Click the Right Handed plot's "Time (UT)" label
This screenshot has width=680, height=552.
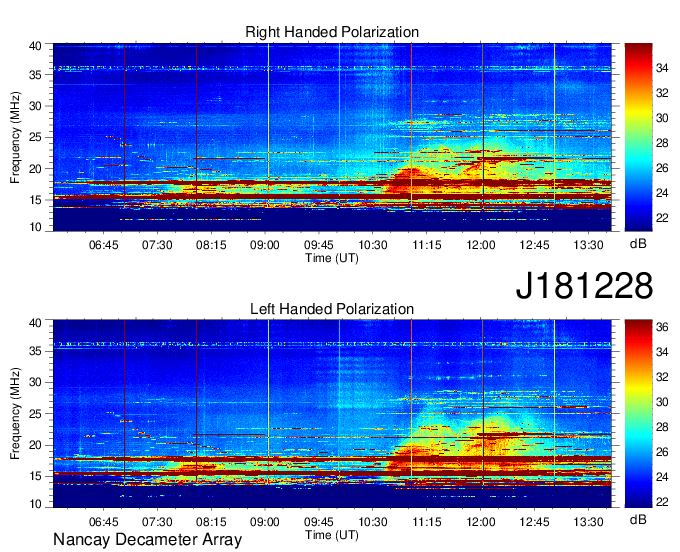point(332,258)
